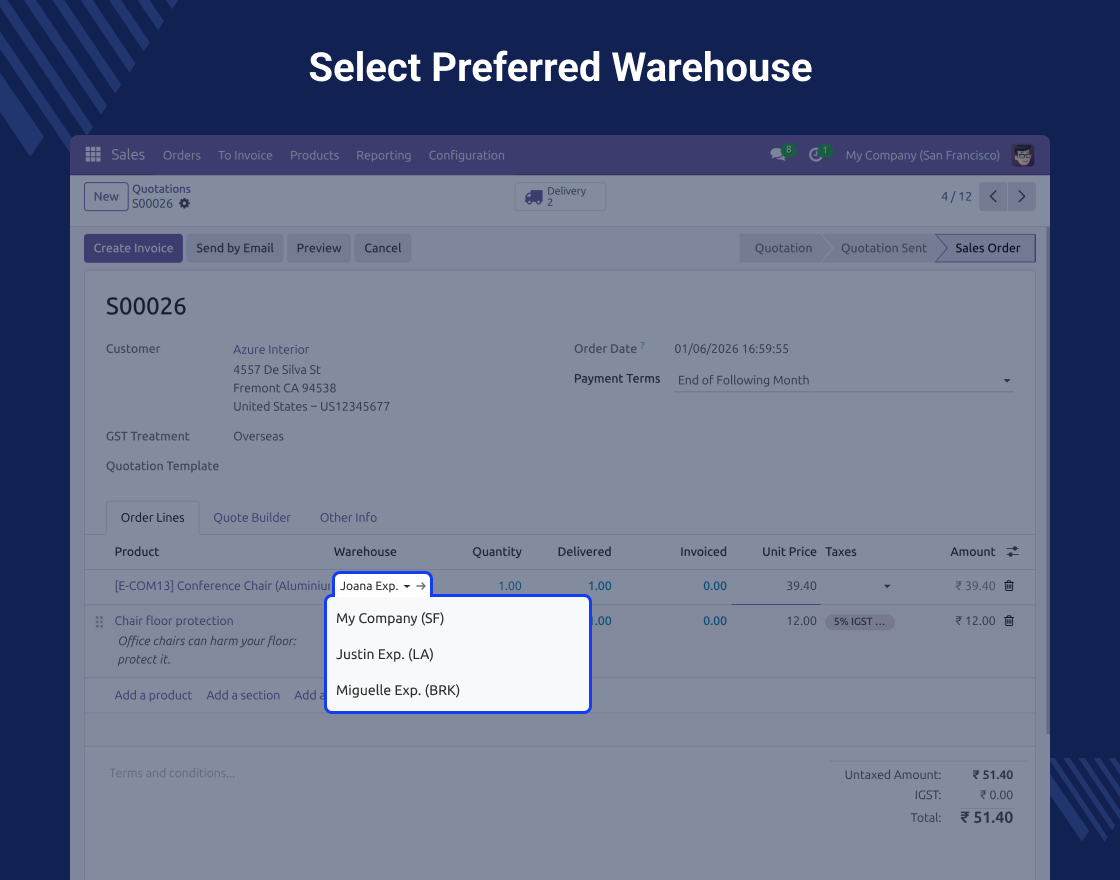Open warehouse record arrow beside Joana Exp.

click(421, 586)
